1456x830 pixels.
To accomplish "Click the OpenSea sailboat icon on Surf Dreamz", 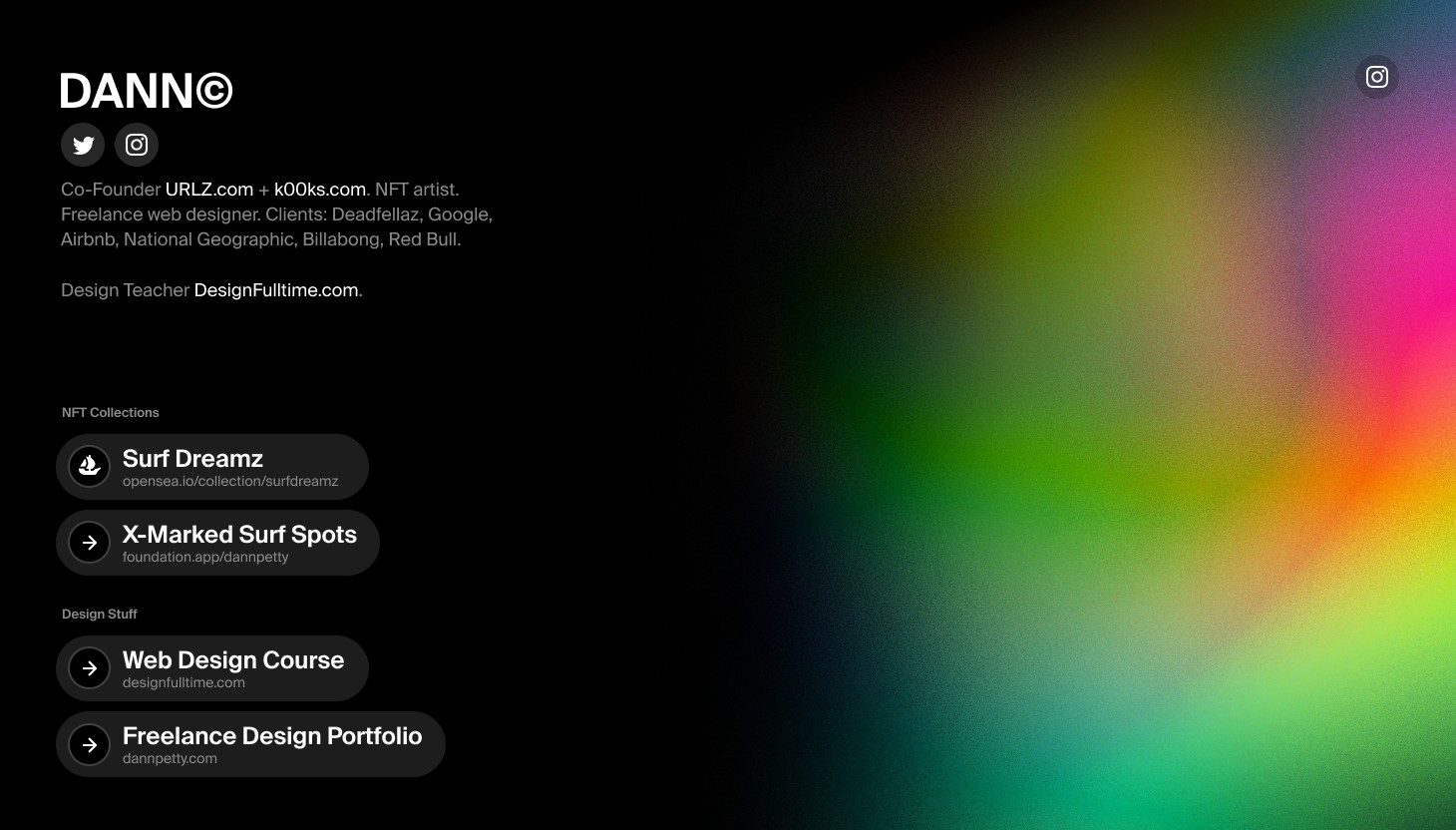I will [90, 466].
